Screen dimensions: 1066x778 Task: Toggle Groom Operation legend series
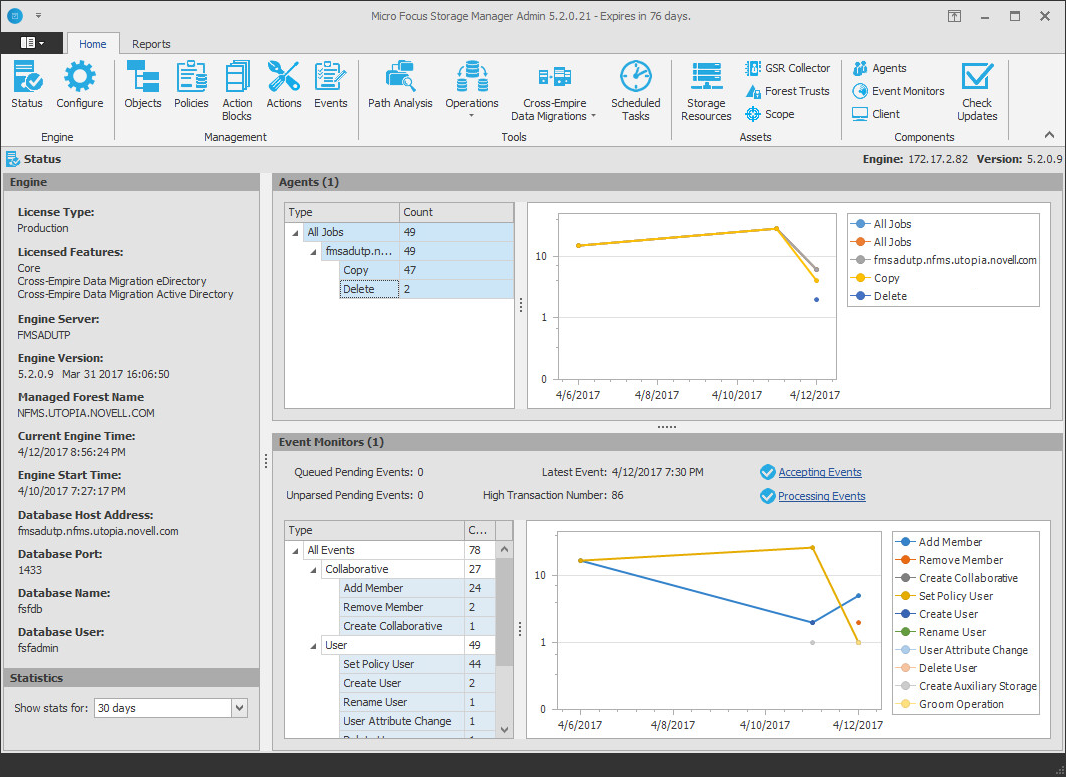[950, 704]
